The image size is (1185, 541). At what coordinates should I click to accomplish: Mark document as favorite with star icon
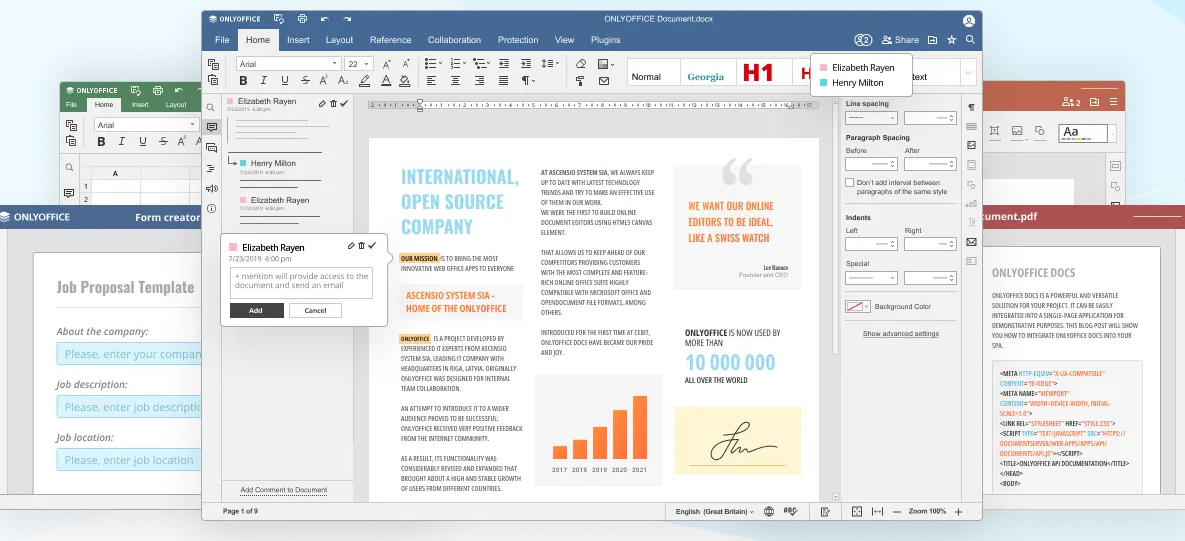coord(951,40)
